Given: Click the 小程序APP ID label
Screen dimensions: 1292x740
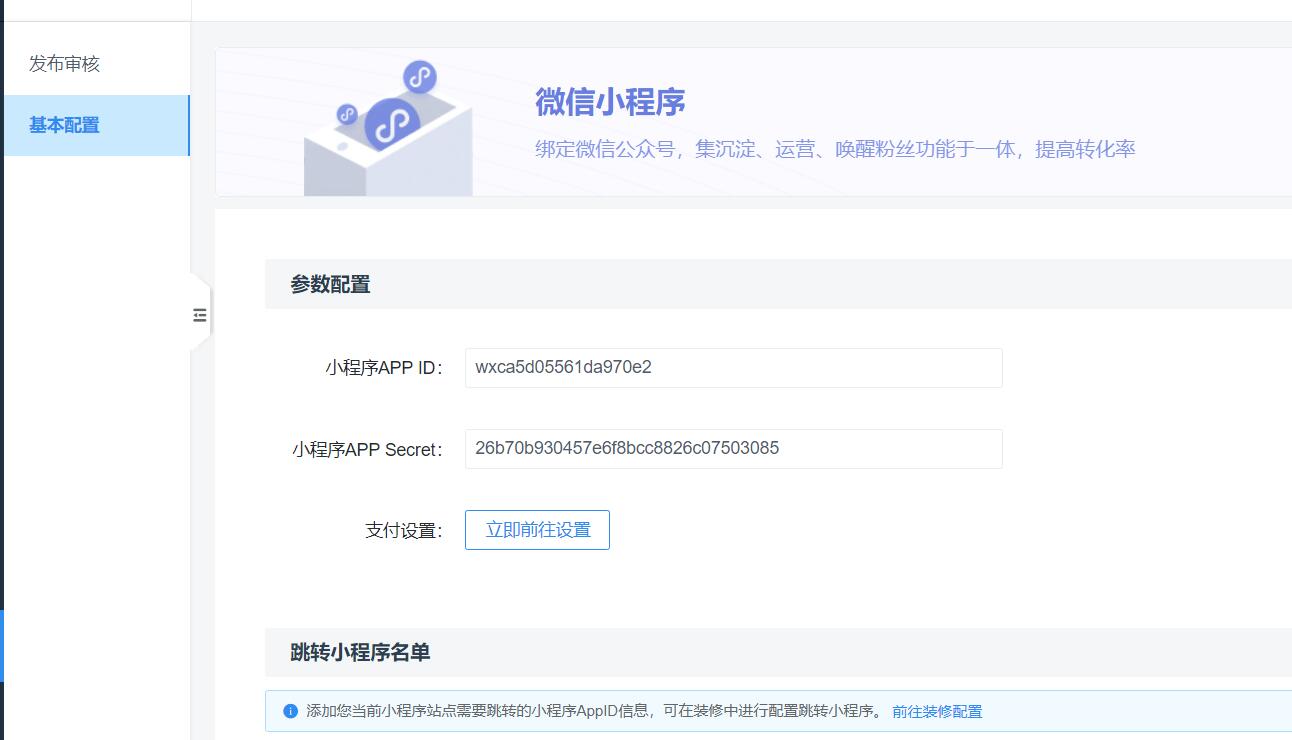Looking at the screenshot, I should (x=383, y=368).
